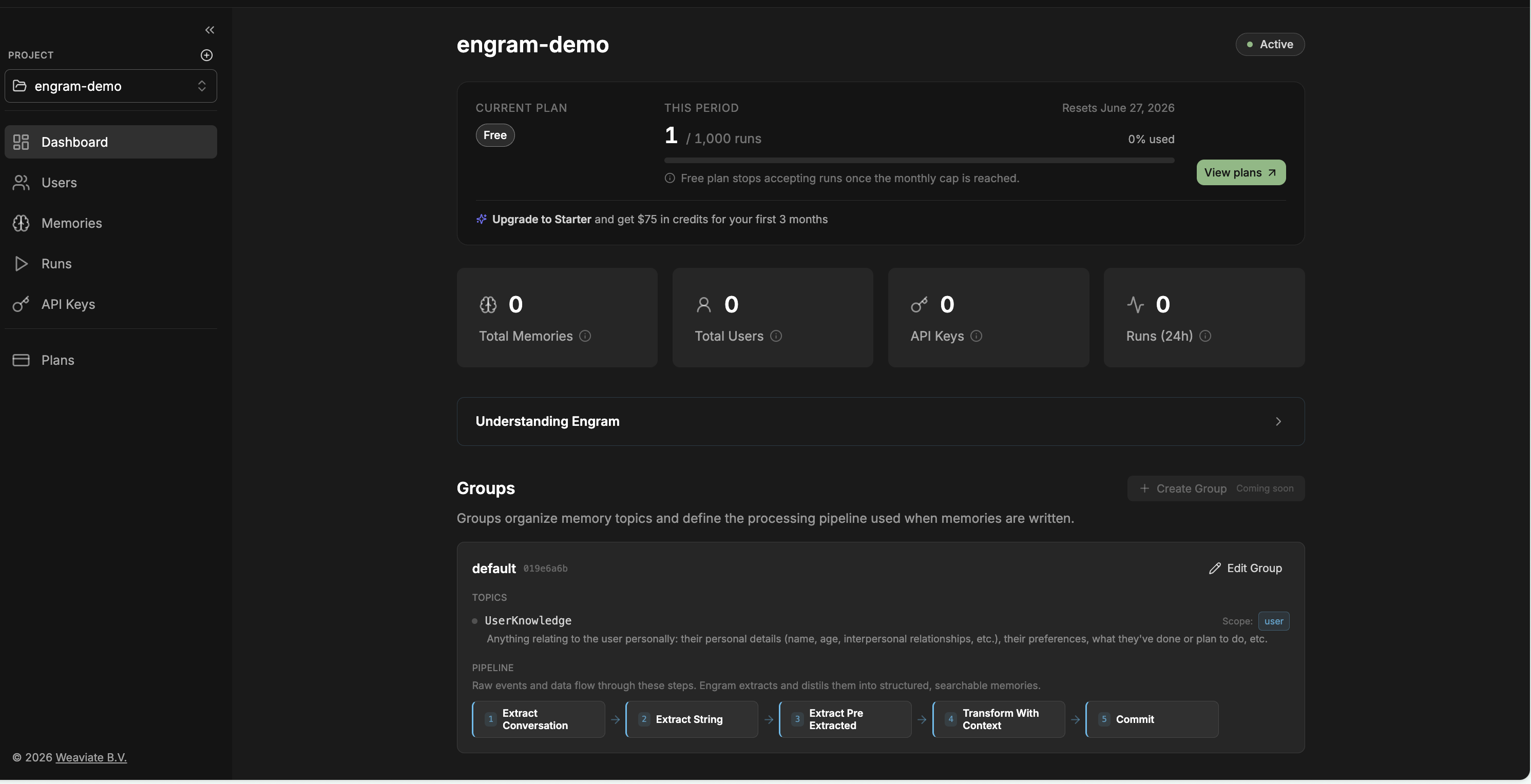Screen dimensions: 1531x784
Task: Open the engram-demo project selector
Action: pyautogui.click(x=110, y=86)
